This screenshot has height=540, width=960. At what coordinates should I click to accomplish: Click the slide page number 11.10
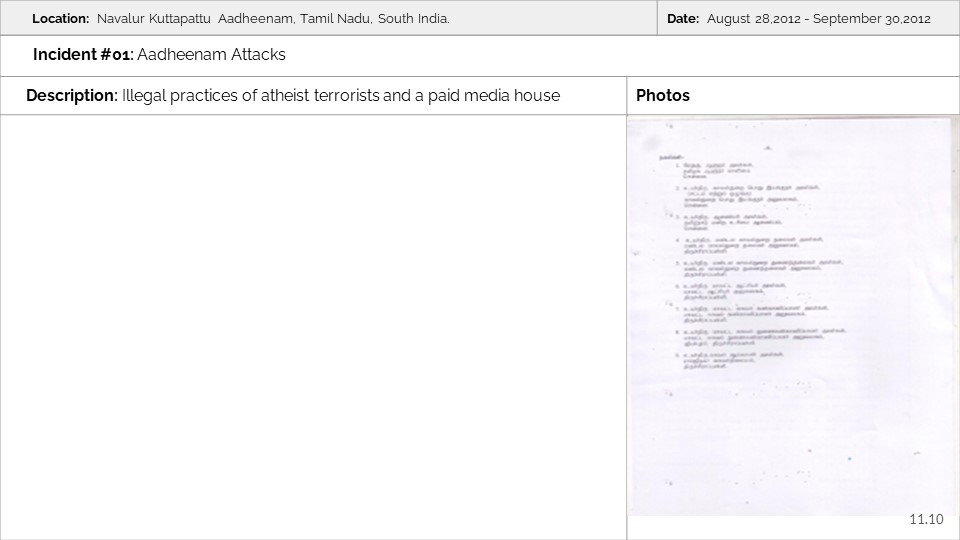click(x=926, y=519)
